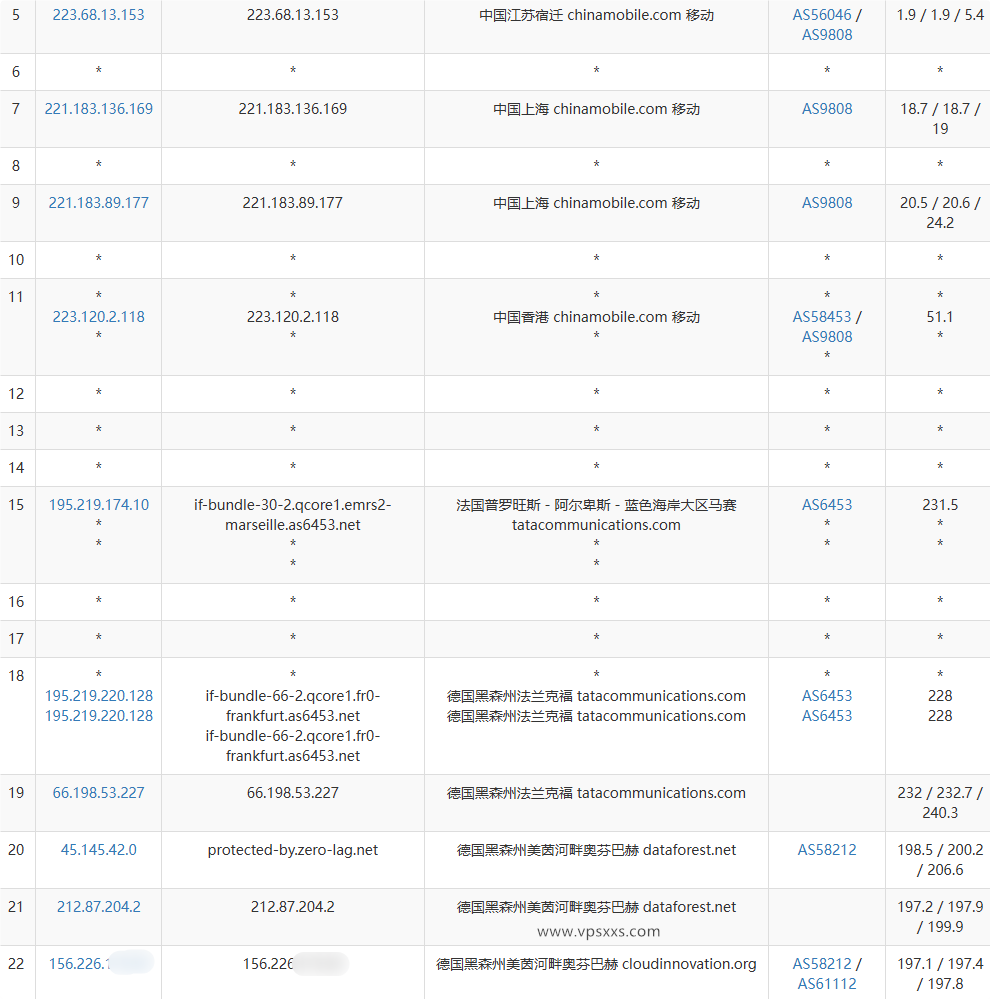
Task: Open the 66.198.53.227 Frankfurt IP link
Action: [97, 792]
